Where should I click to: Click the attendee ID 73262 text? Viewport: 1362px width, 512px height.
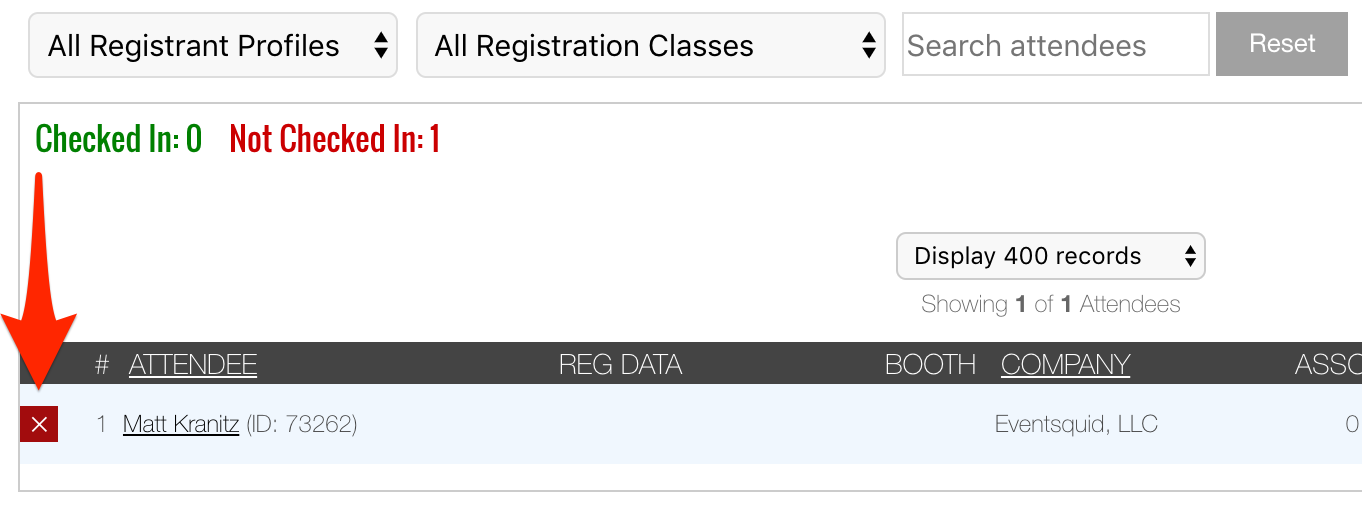point(301,424)
